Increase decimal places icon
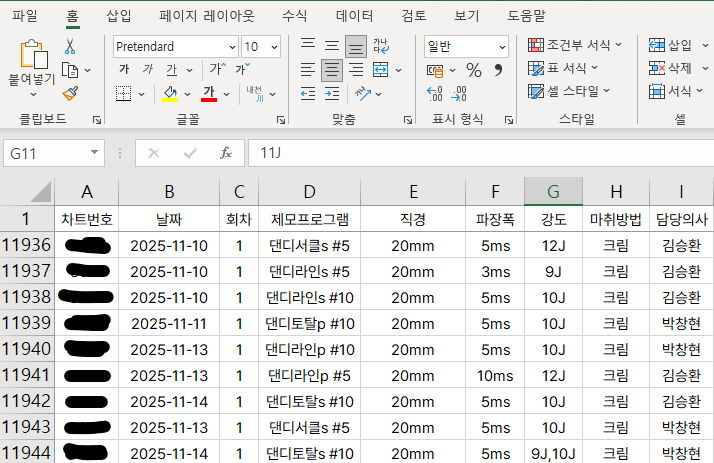 click(x=435, y=93)
